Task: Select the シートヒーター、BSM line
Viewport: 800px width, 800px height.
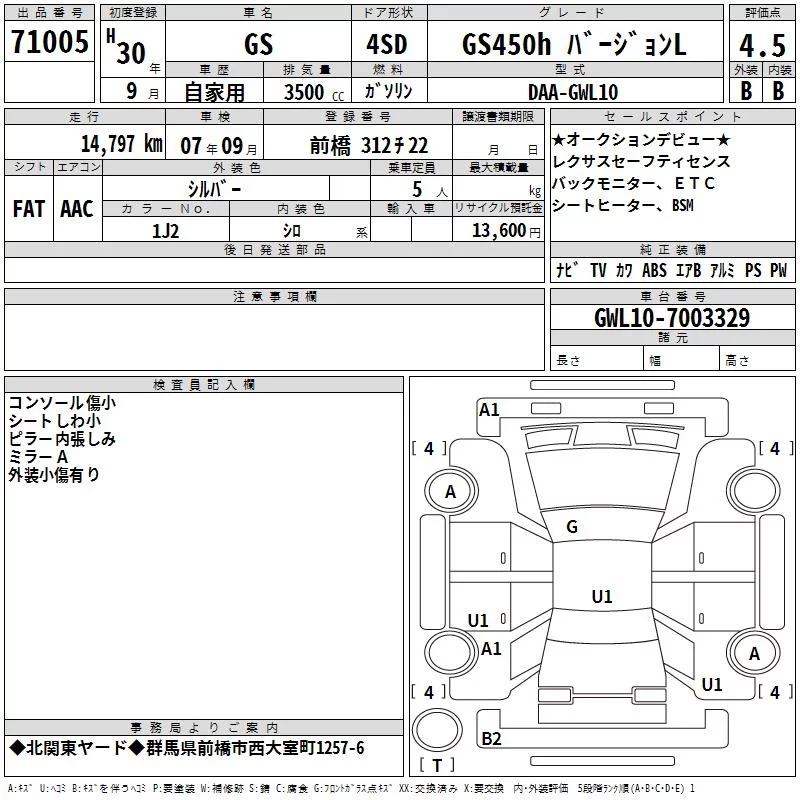Action: point(623,205)
